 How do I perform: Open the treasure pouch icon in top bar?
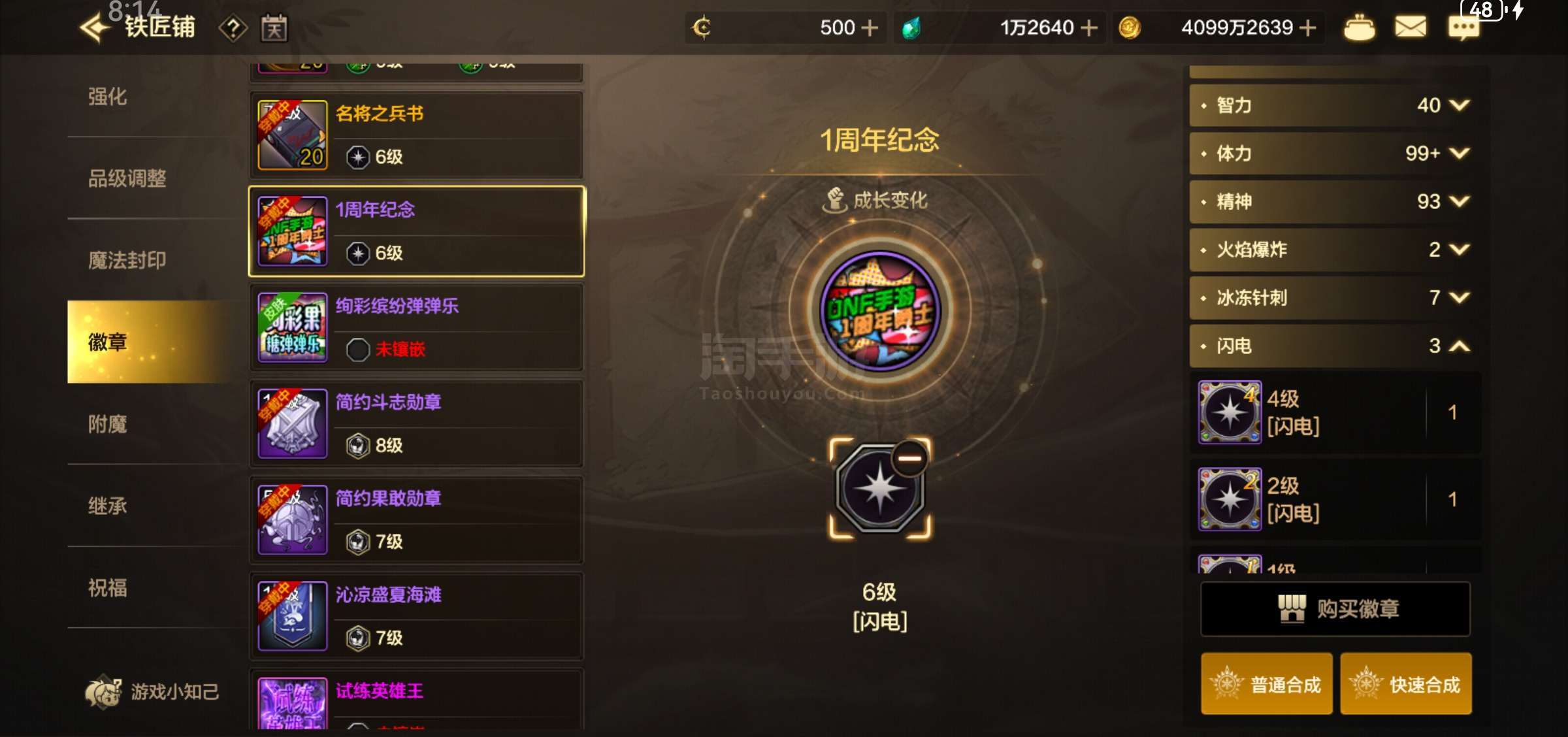pos(1359,27)
